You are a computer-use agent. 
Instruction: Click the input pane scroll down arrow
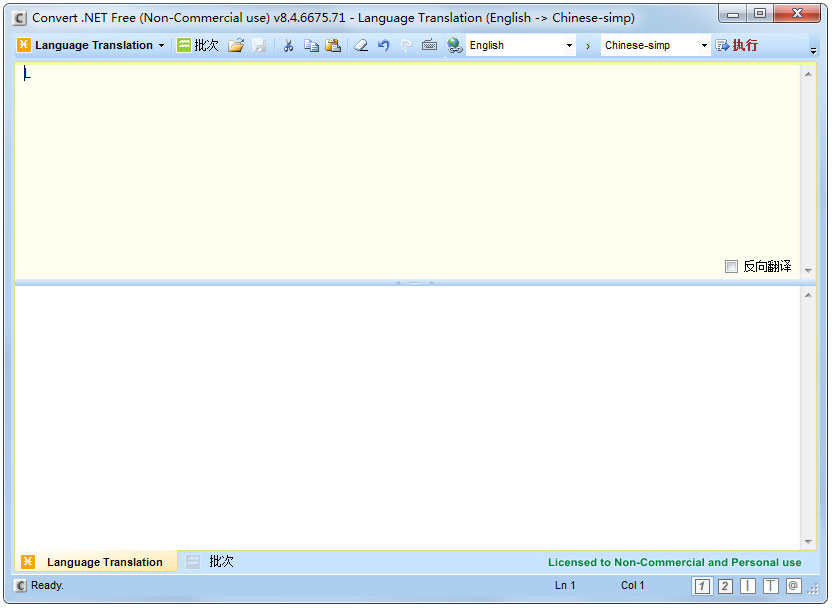(808, 271)
